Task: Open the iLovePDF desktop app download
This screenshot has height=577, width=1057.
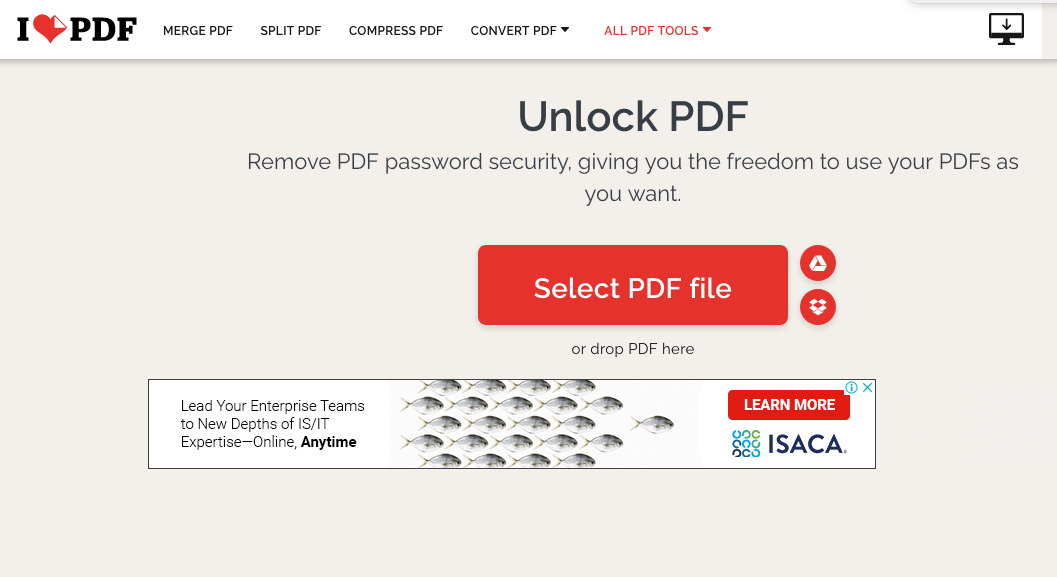Action: coord(1006,29)
